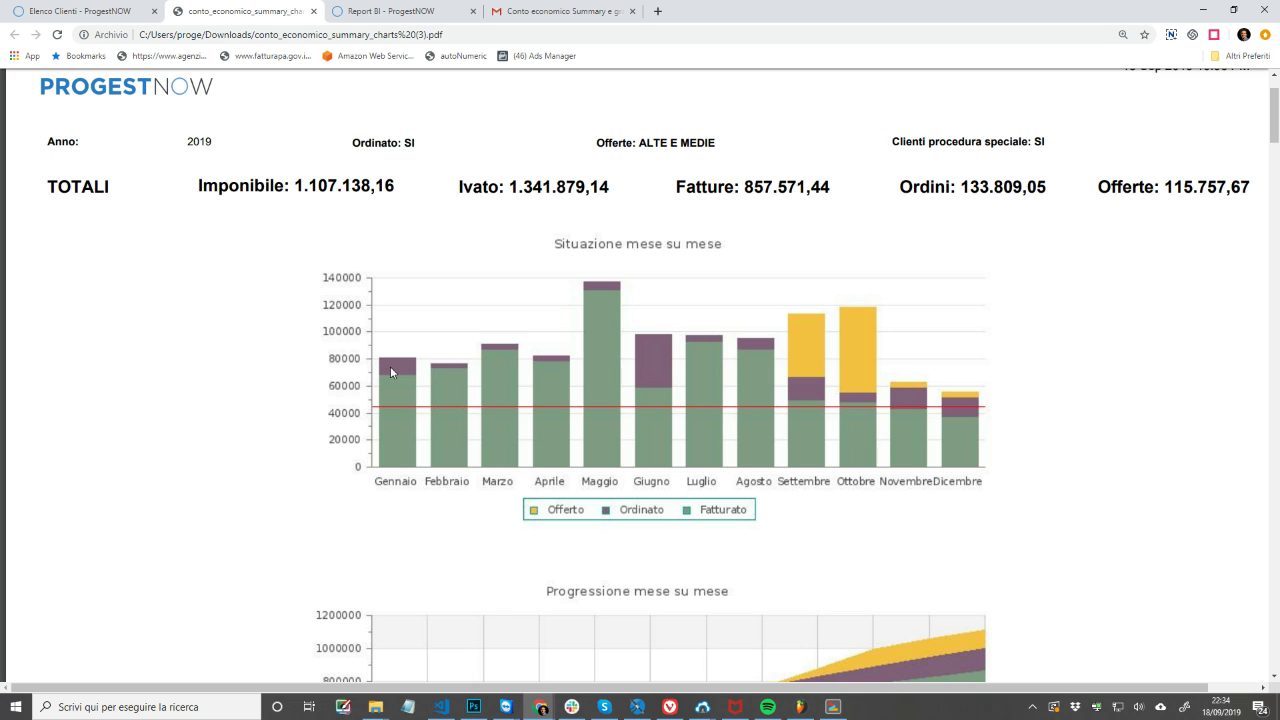Image resolution: width=1280 pixels, height=720 pixels.
Task: Open TeamViewer from the taskbar
Action: 506,706
